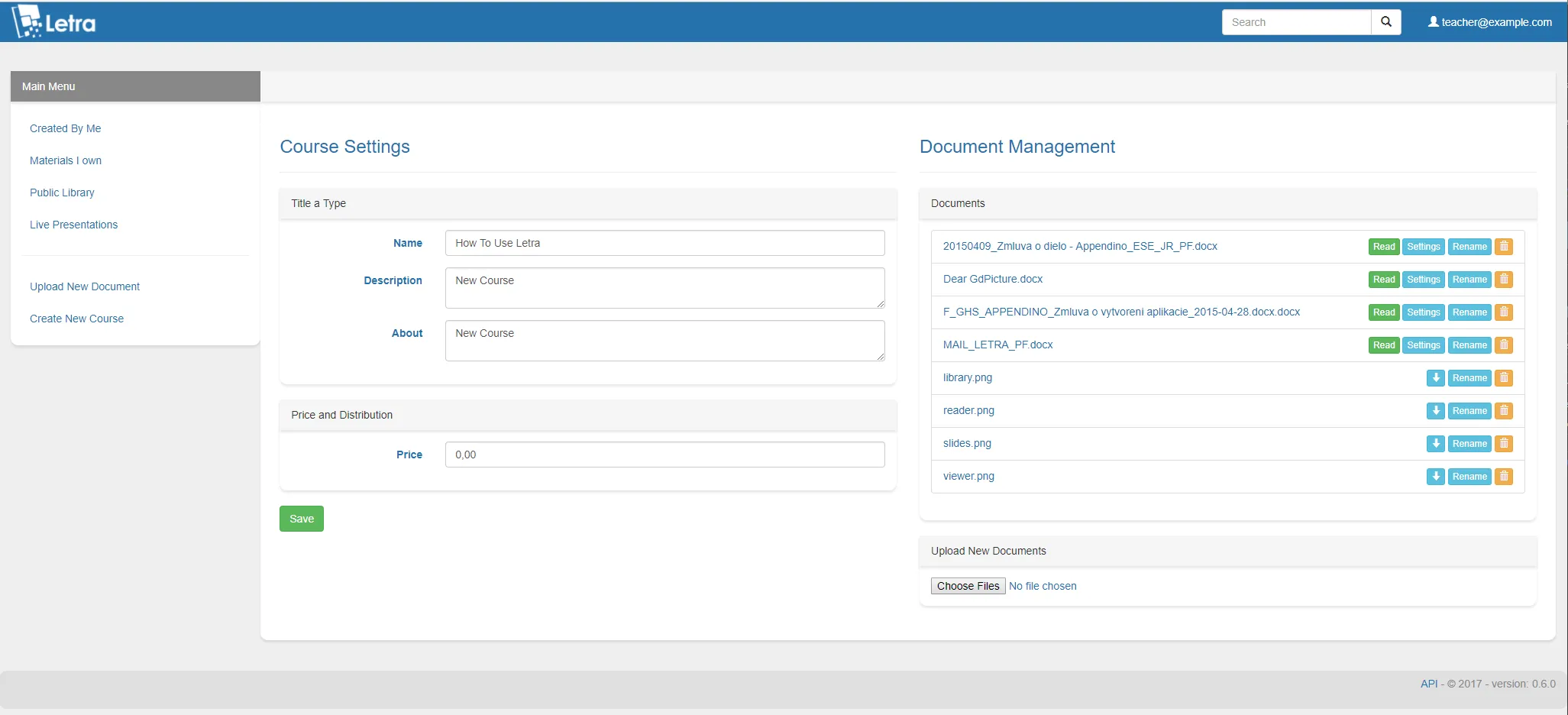Open library.png file link
Image resolution: width=1568 pixels, height=715 pixels.
tap(968, 377)
